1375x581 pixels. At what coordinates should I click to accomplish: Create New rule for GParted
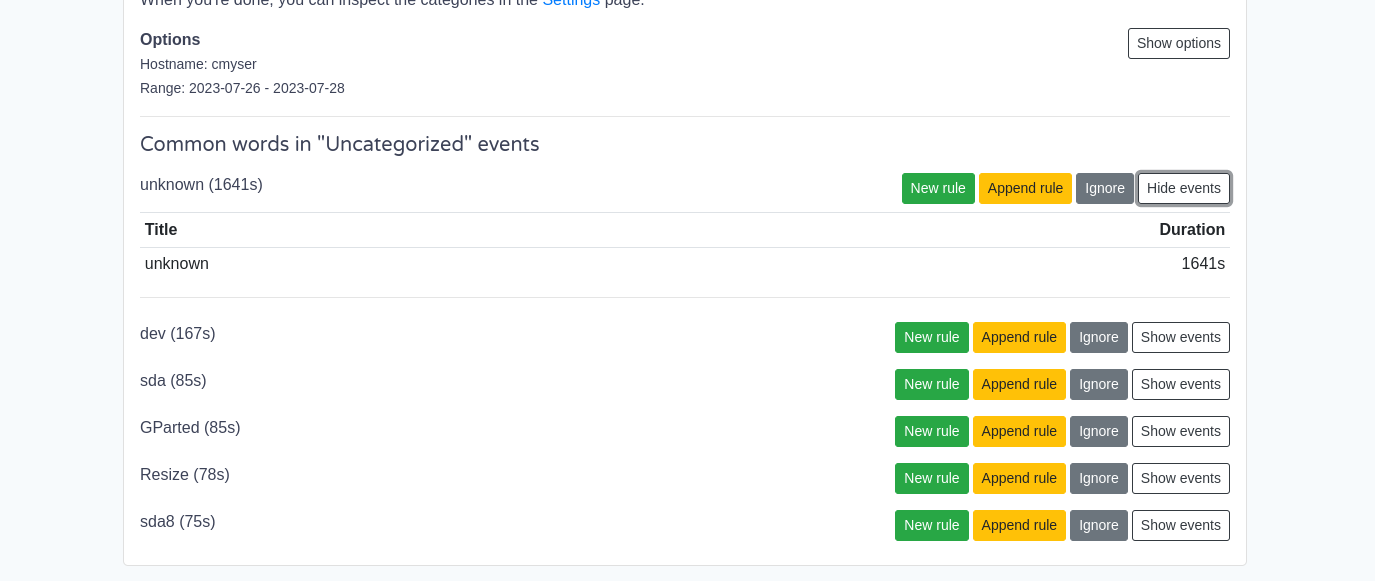click(932, 431)
